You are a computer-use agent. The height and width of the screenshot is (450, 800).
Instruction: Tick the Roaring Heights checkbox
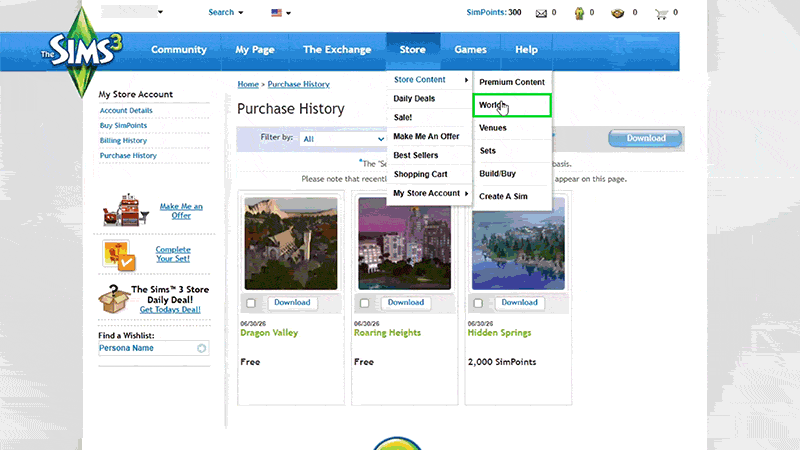click(x=364, y=303)
